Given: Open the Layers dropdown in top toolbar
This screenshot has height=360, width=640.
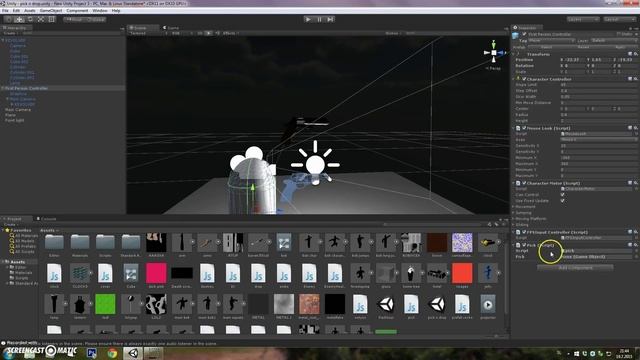Looking at the screenshot, I should coord(582,19).
